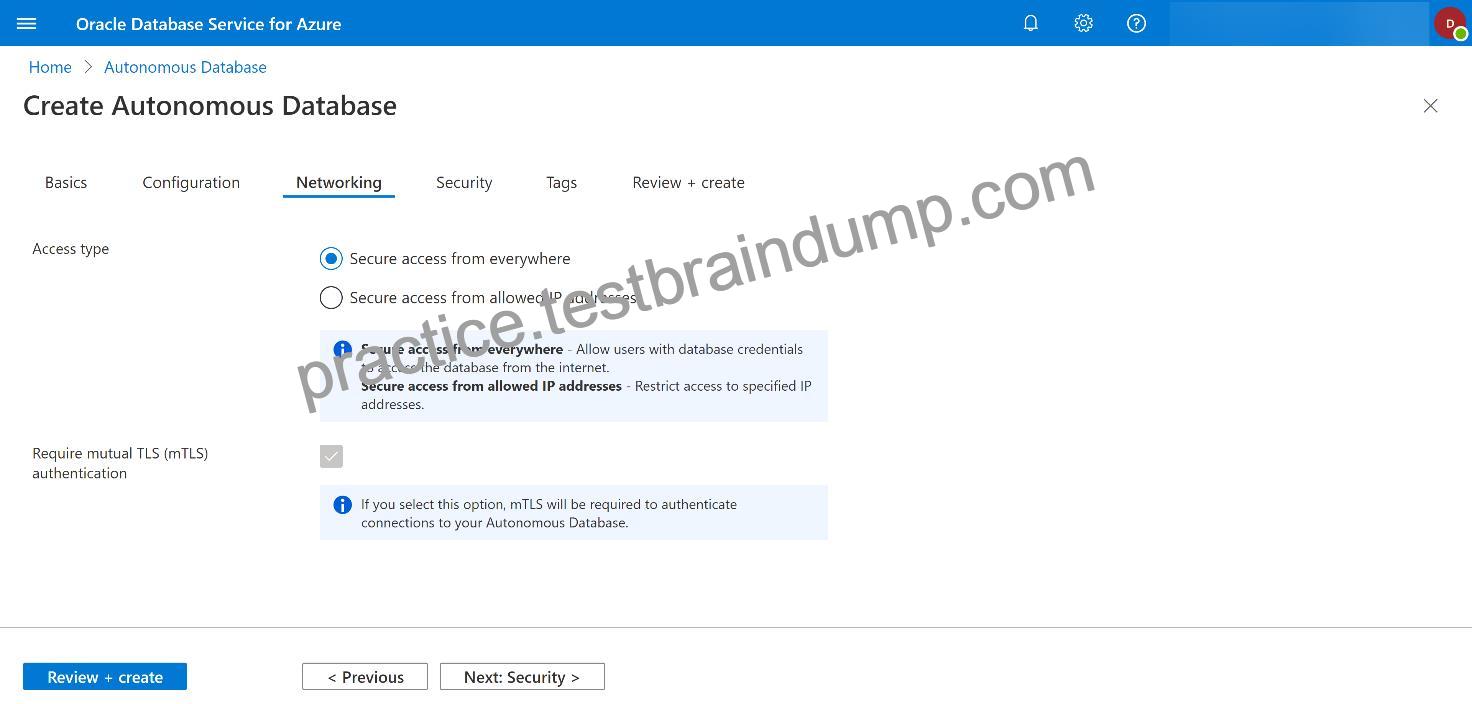The image size is (1472, 704).
Task: Switch to the Security tab
Action: point(464,183)
